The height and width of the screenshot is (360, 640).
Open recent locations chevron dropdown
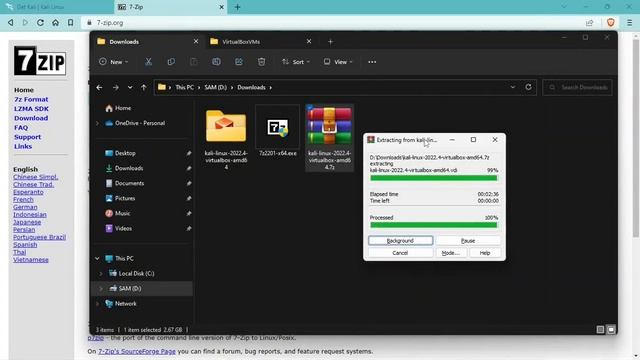[x=130, y=87]
